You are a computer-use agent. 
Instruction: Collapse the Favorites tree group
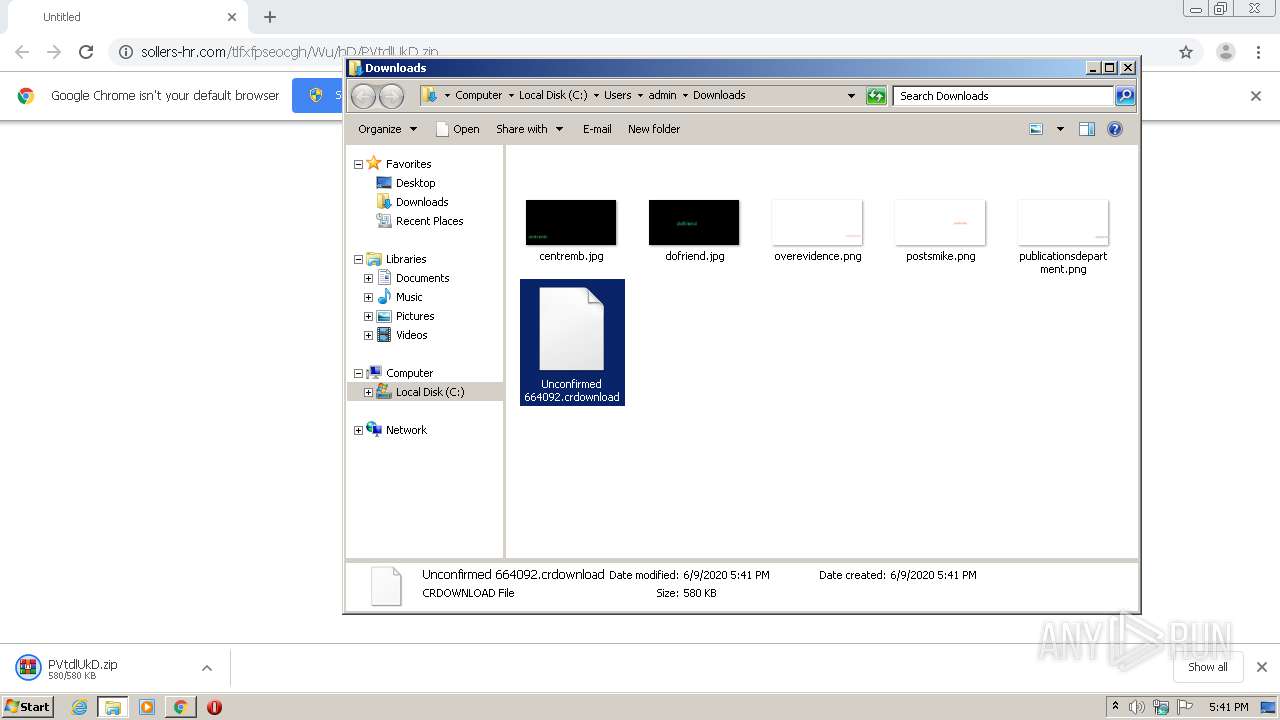point(358,164)
